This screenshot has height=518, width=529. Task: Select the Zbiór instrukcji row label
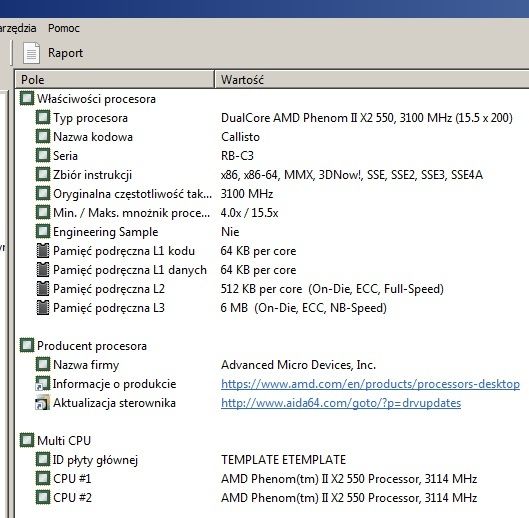(92, 175)
